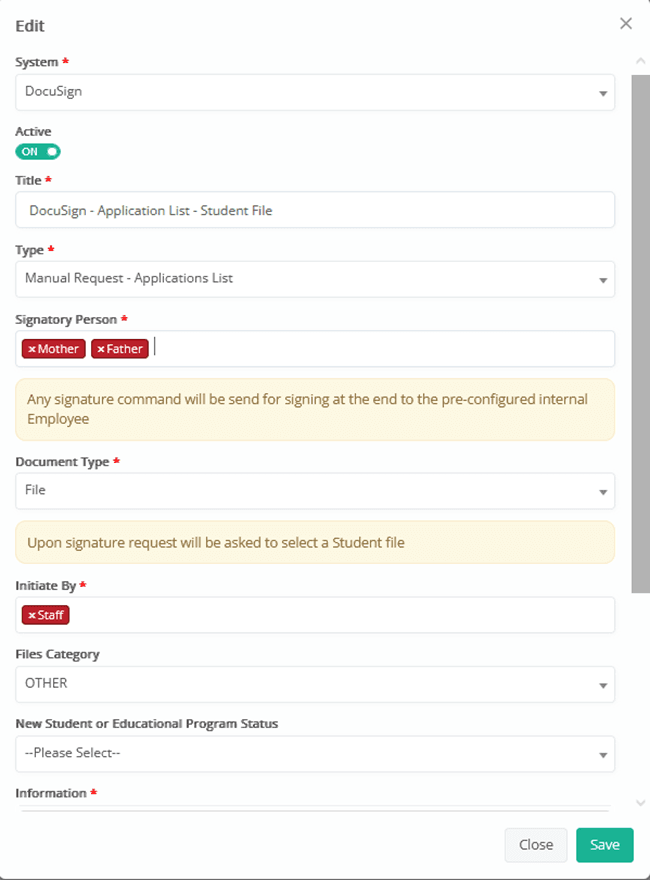650x880 pixels.
Task: Remove the Mother signatory tag
Action: click(32, 349)
